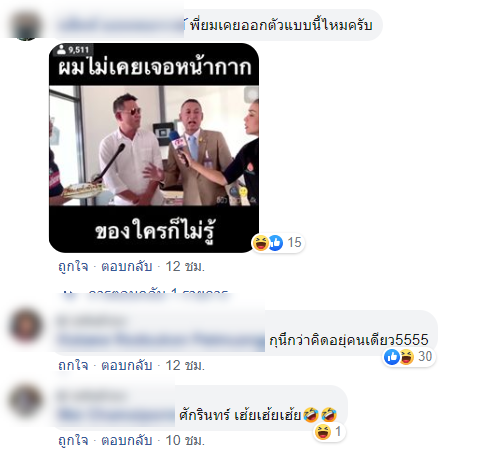The image size is (486, 458).
Task: Click the like reaction icon beside count 30
Action: 392,357
